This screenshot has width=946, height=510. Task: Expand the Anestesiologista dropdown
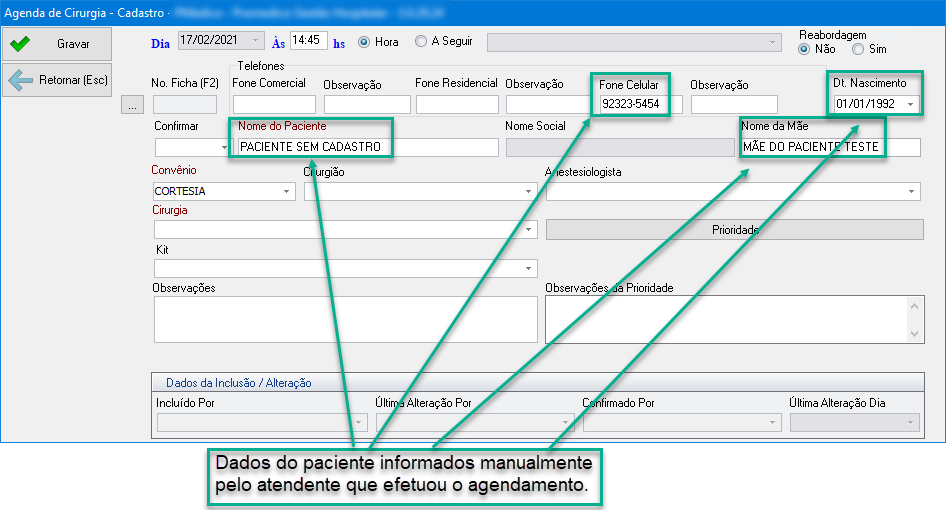pyautogui.click(x=911, y=191)
